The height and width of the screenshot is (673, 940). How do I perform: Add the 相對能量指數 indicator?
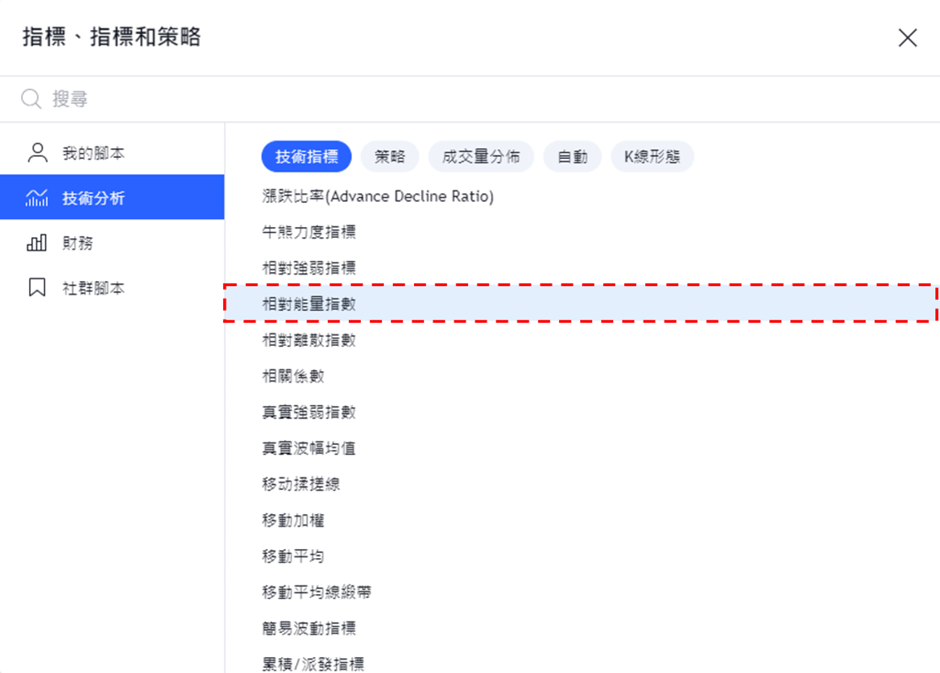(x=309, y=304)
